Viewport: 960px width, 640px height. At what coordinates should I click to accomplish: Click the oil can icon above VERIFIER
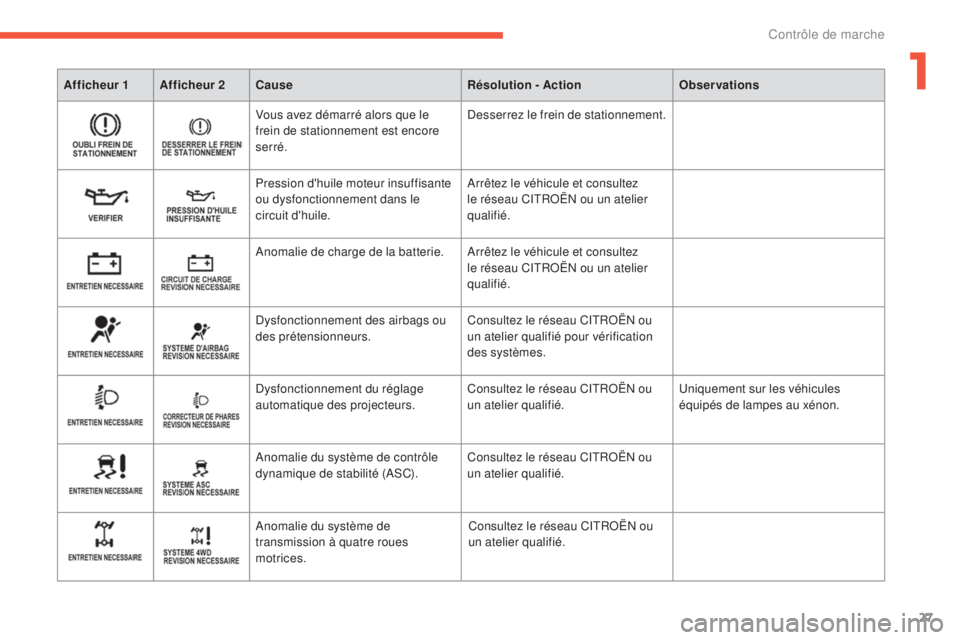tap(106, 197)
